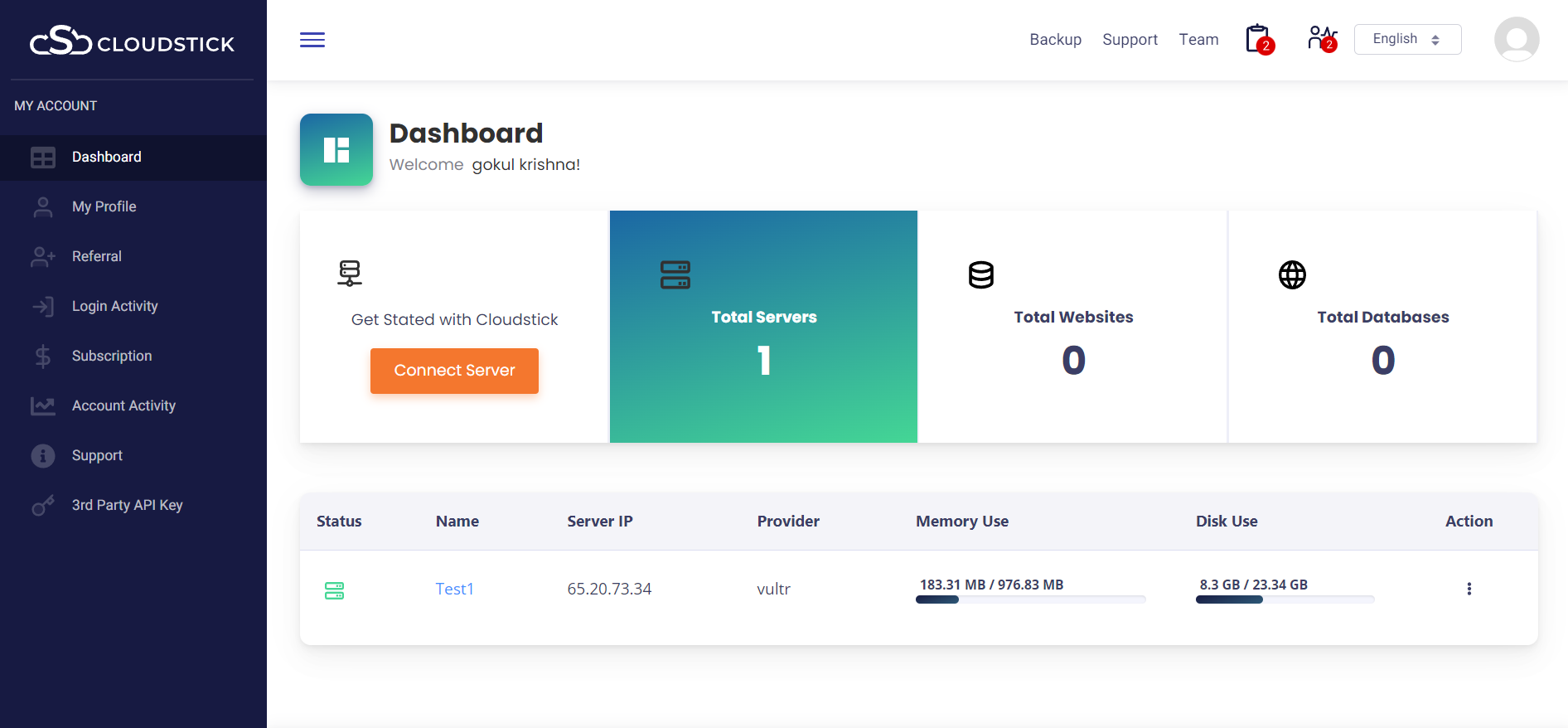Open the Team link in header
The width and height of the screenshot is (1568, 728).
pos(1198,40)
